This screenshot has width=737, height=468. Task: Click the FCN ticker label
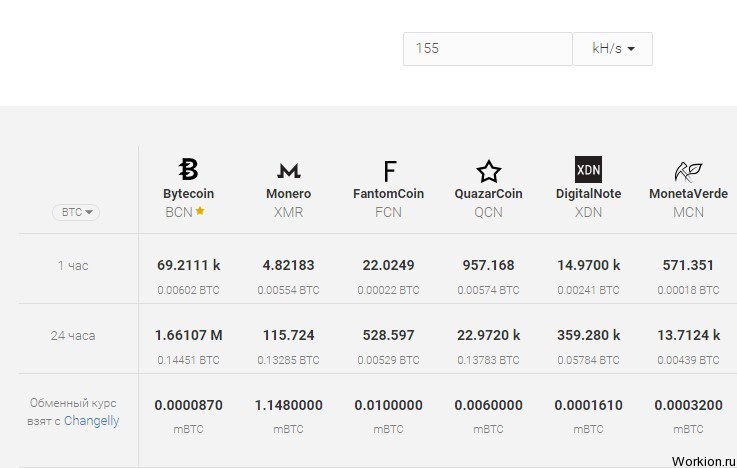pyautogui.click(x=389, y=212)
